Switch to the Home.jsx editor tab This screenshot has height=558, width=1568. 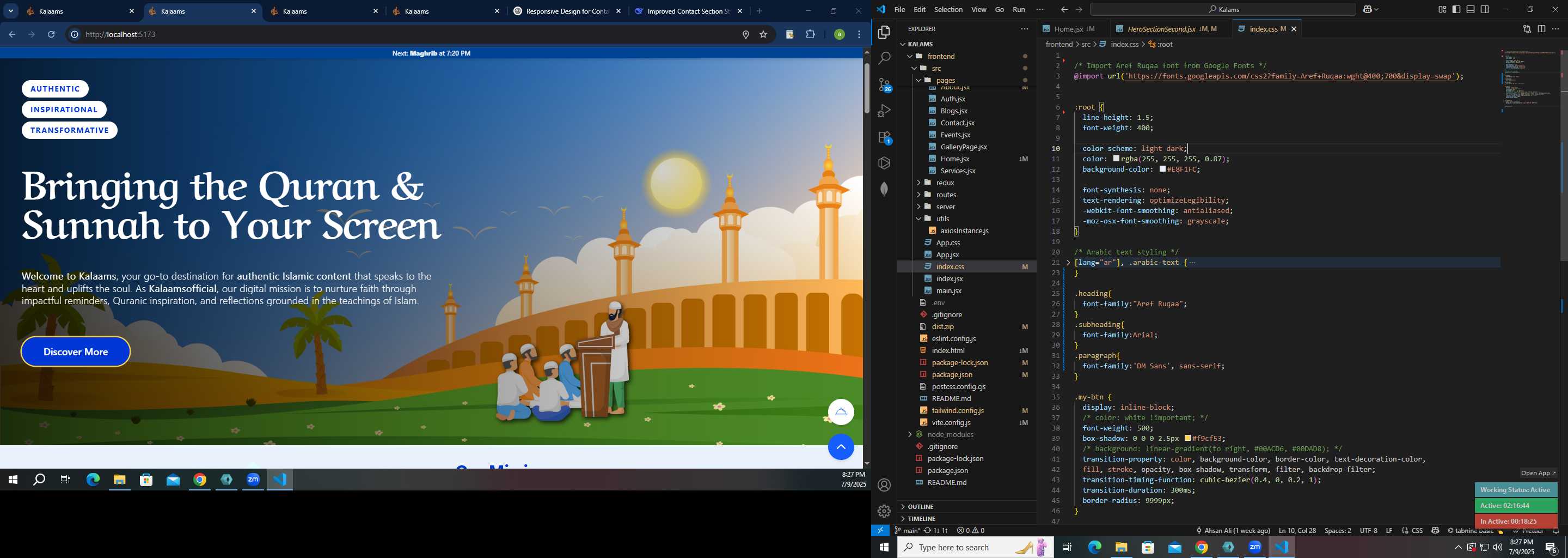click(1074, 29)
